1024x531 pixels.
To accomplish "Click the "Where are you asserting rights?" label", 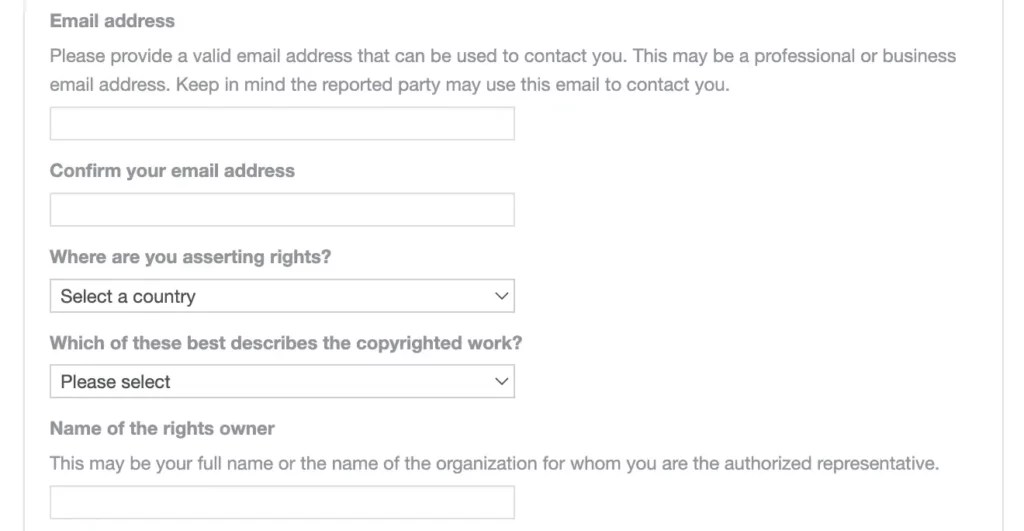I will coord(190,257).
